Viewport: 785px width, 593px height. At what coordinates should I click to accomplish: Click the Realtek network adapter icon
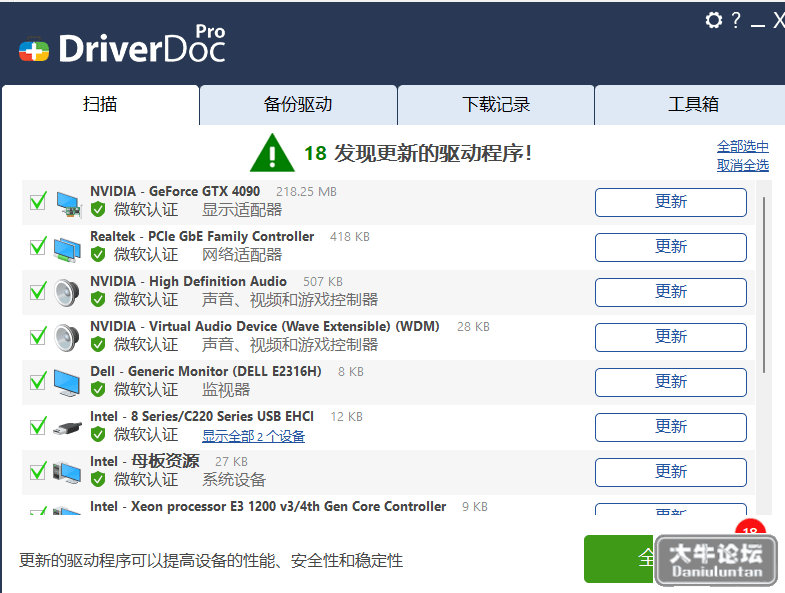pyautogui.click(x=67, y=249)
